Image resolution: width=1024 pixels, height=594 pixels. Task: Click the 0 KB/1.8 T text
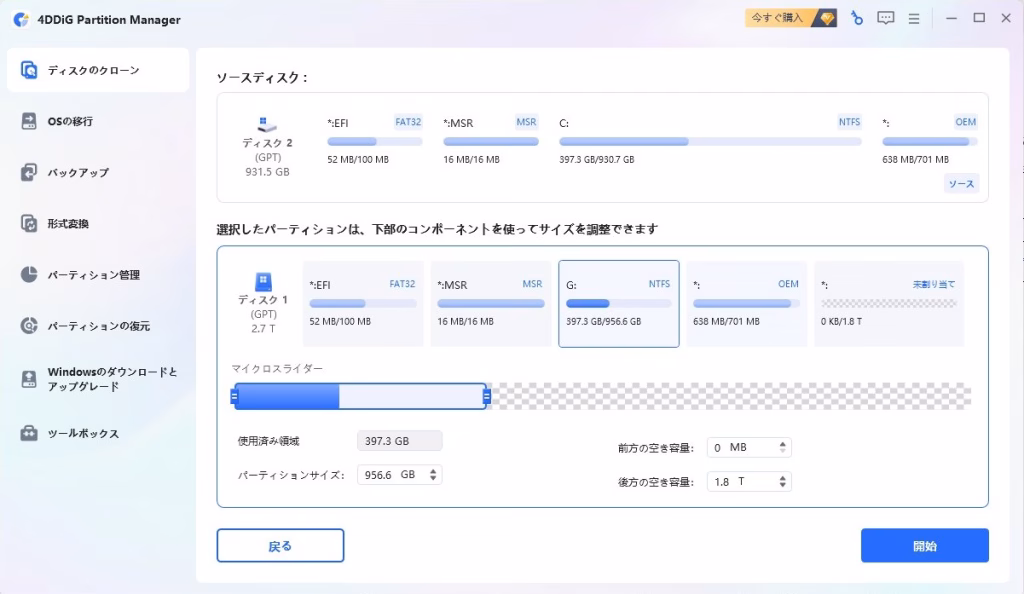coord(841,322)
